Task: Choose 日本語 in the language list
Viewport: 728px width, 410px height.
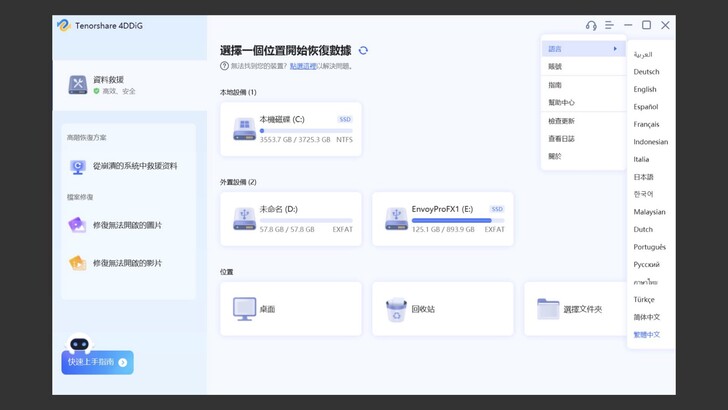Action: tap(643, 177)
